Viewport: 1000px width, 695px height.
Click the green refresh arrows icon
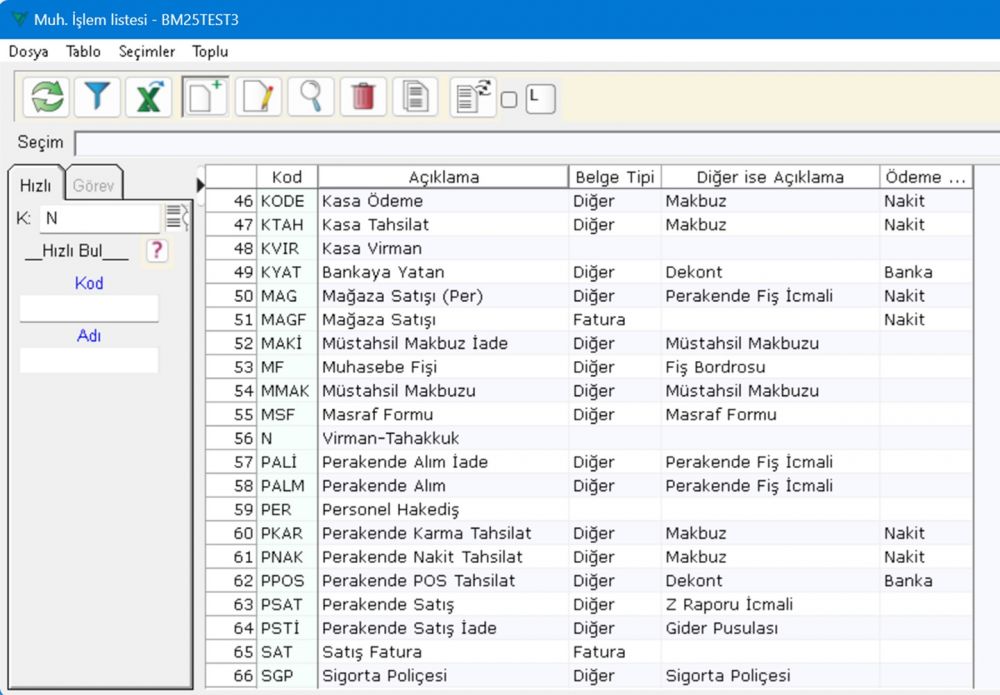tap(47, 97)
